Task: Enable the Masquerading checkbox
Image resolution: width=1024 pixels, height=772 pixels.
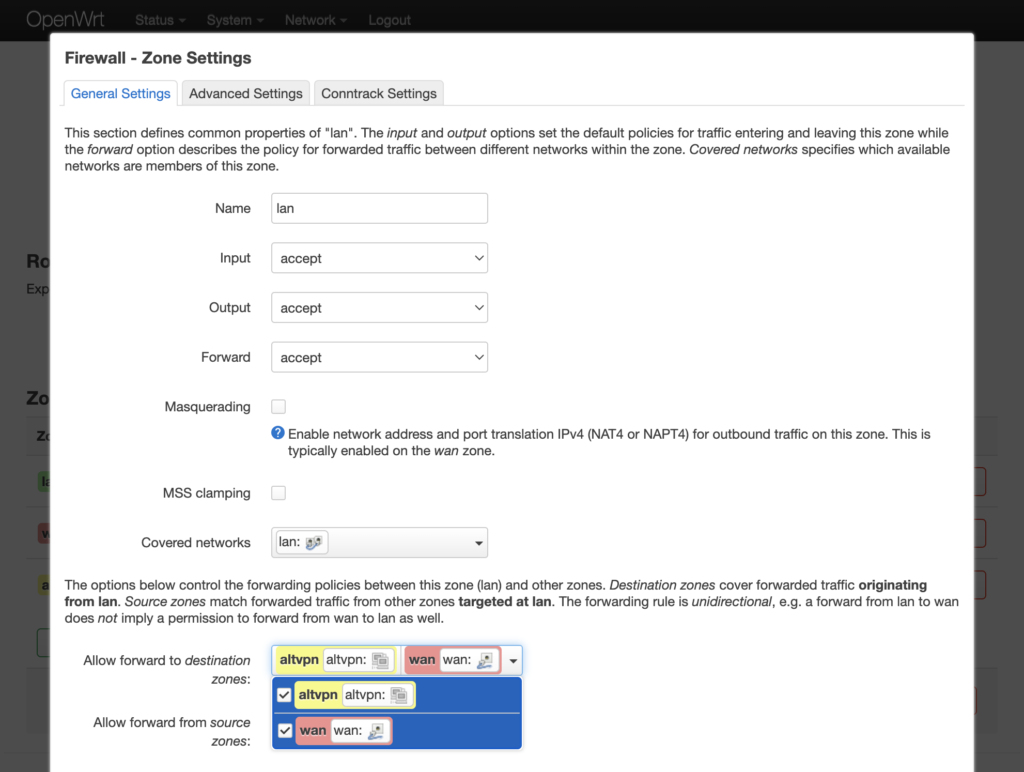Action: click(x=279, y=407)
